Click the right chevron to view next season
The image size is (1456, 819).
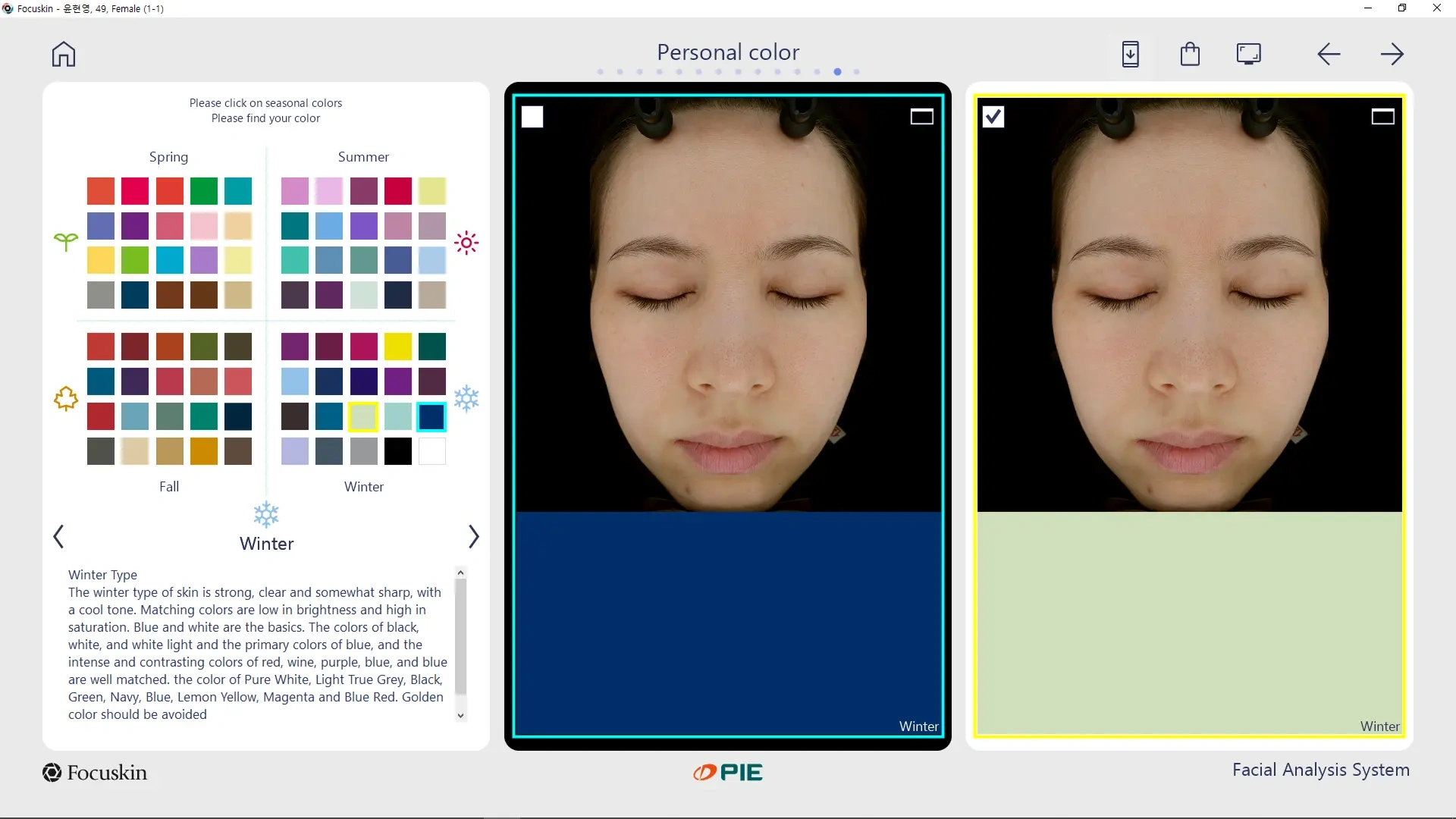point(474,536)
